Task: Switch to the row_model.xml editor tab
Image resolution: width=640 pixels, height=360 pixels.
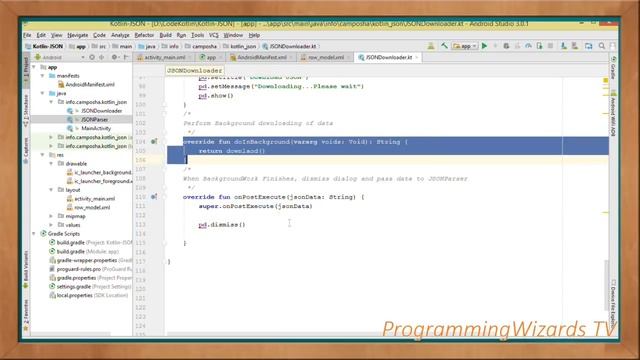Action: [x=326, y=58]
